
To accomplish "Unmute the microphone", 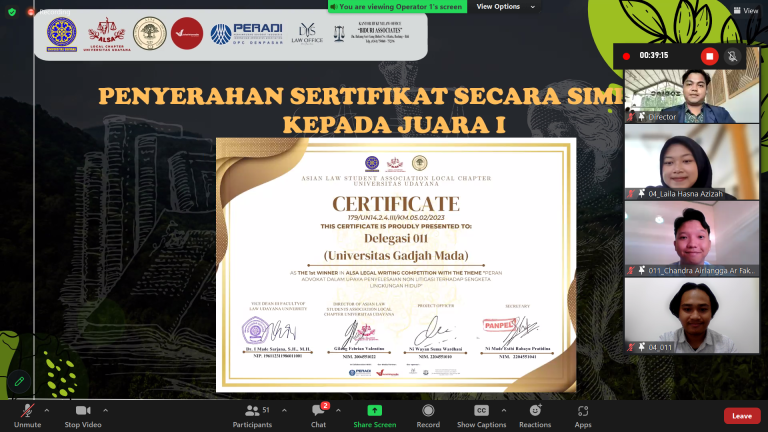I will pyautogui.click(x=27, y=416).
